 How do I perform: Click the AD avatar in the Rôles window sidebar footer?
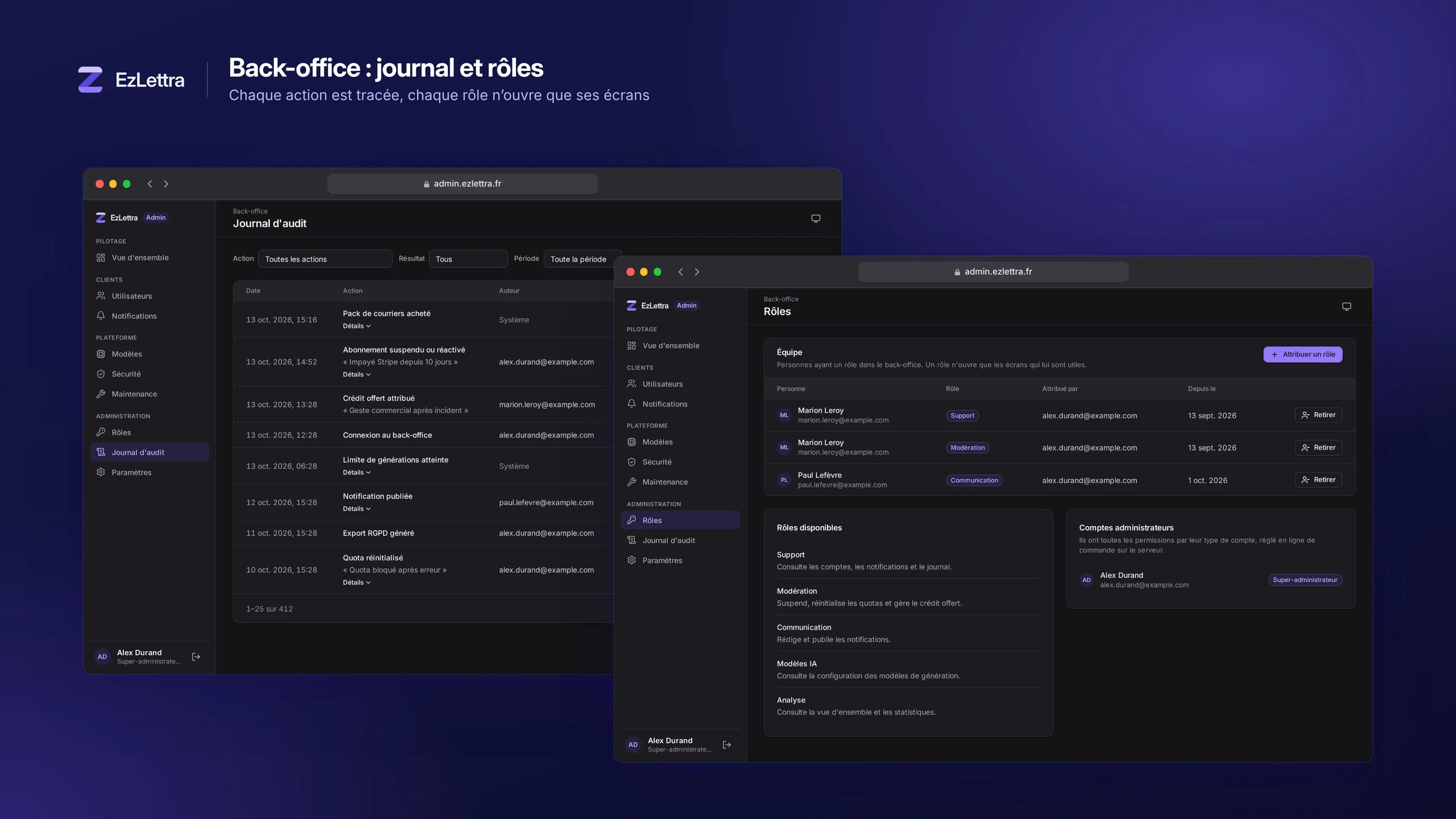coord(632,744)
